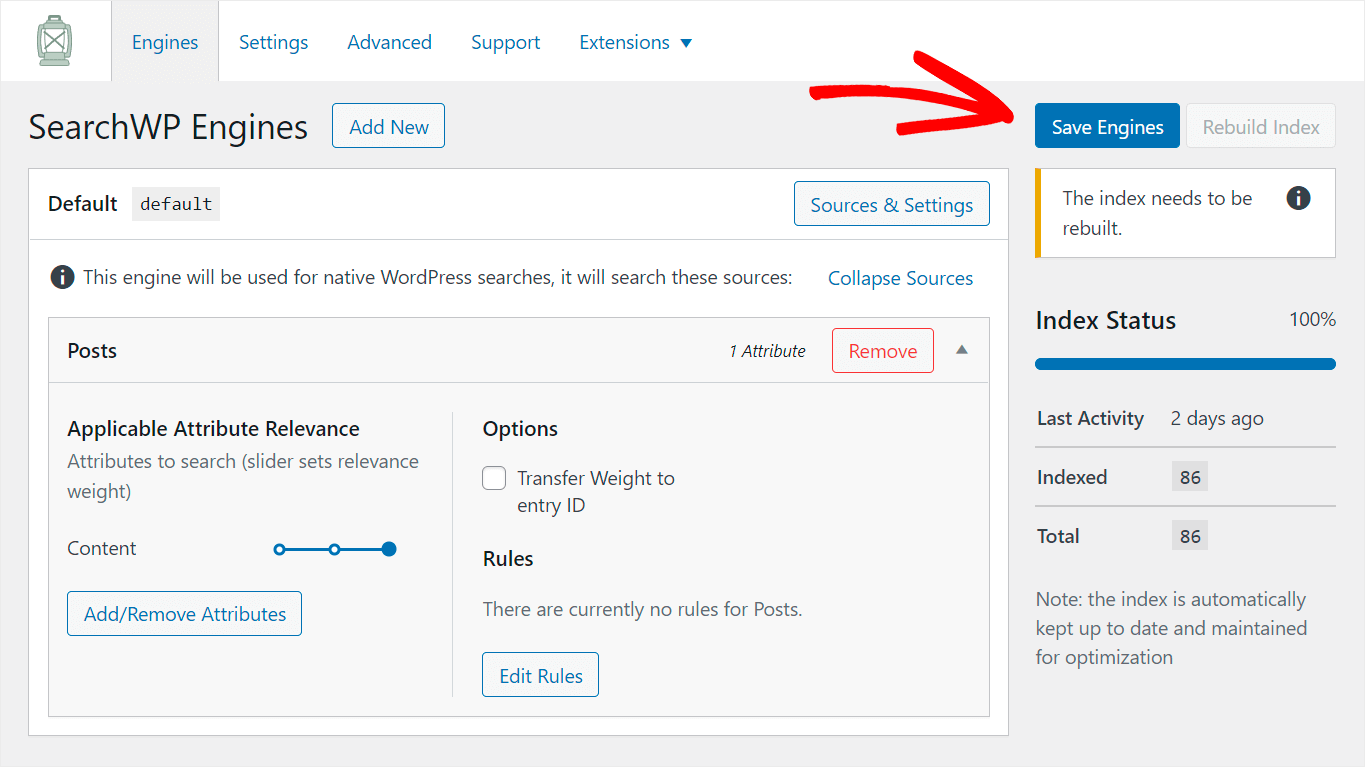This screenshot has height=767, width=1365.
Task: Click the 100% index status value
Action: (1312, 319)
